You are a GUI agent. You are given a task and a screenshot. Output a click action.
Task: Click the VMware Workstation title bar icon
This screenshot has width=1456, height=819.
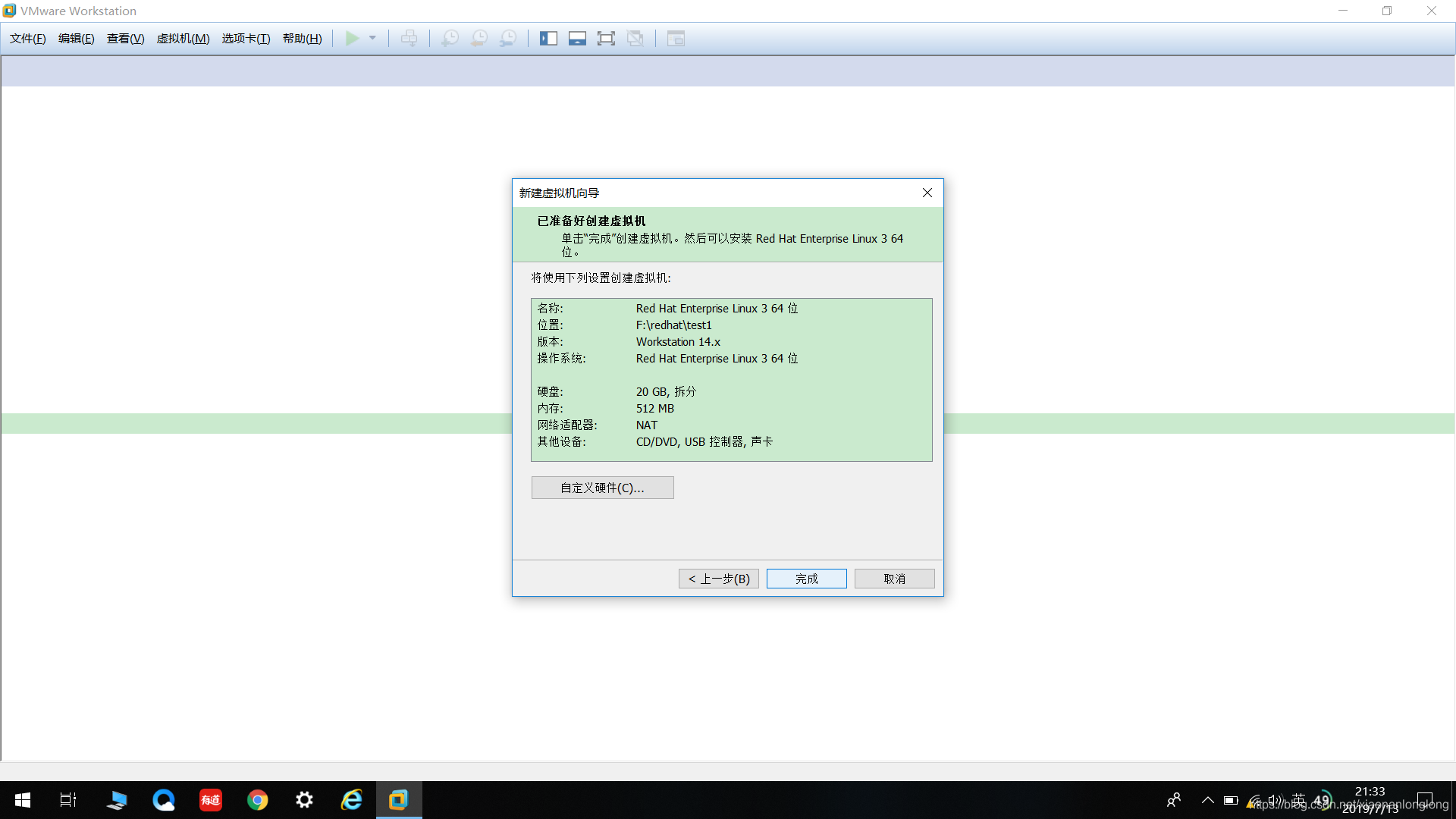click(9, 11)
